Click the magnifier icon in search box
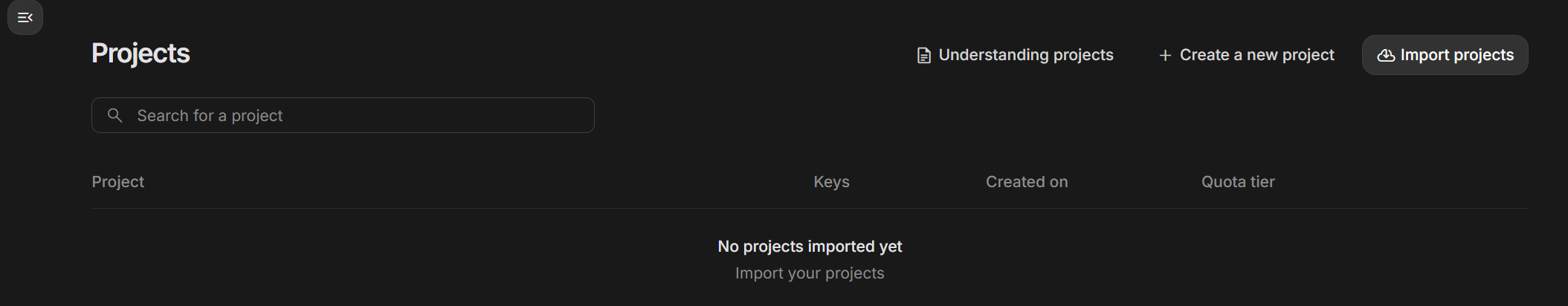Image resolution: width=1568 pixels, height=306 pixels. click(114, 115)
